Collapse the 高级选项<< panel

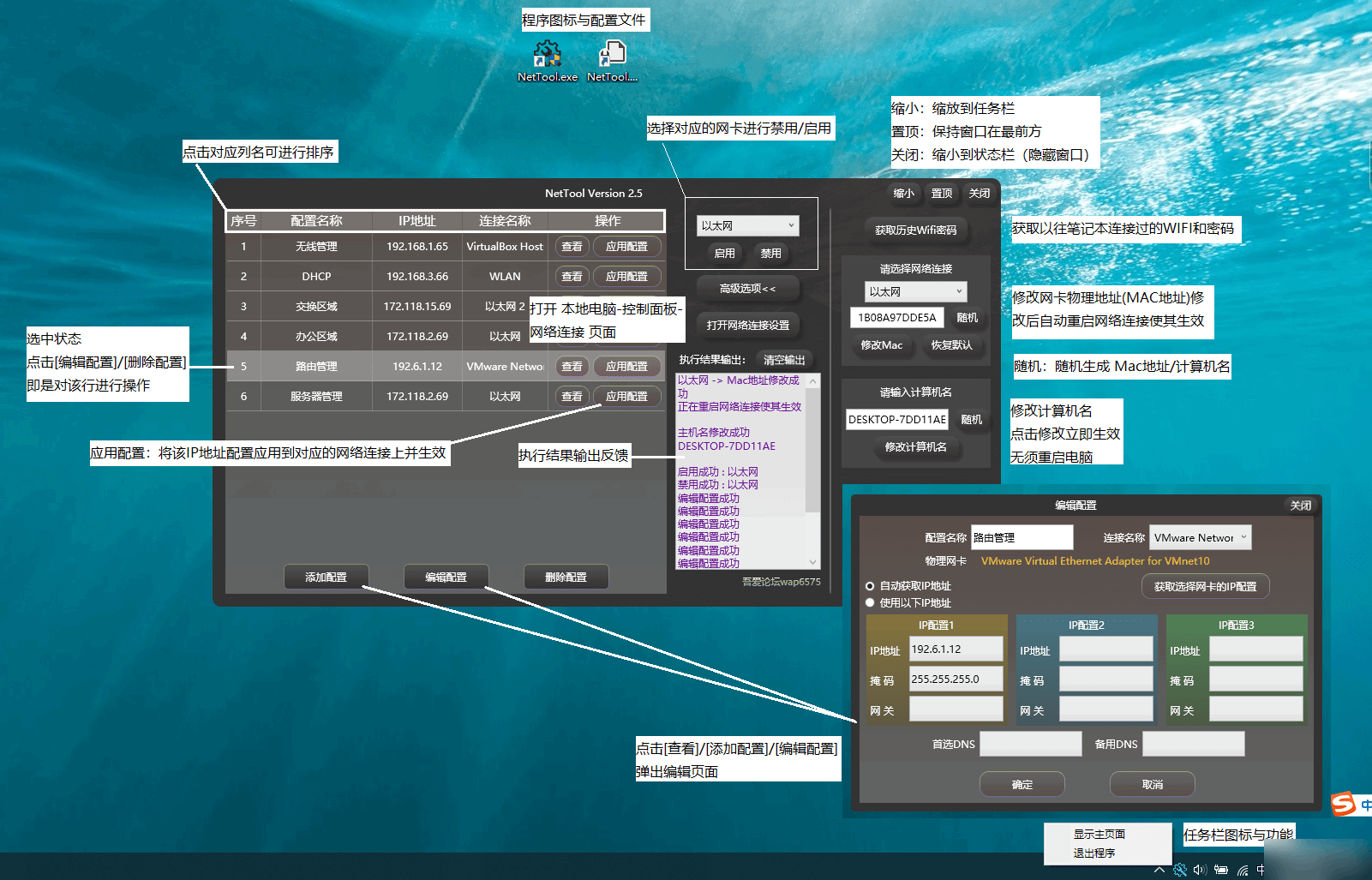[x=747, y=289]
